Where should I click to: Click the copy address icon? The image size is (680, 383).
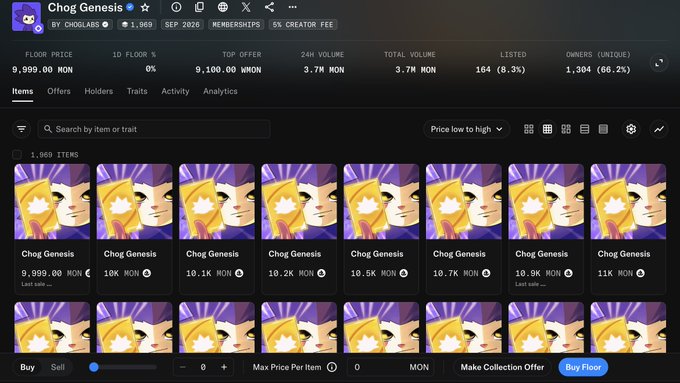tap(199, 7)
